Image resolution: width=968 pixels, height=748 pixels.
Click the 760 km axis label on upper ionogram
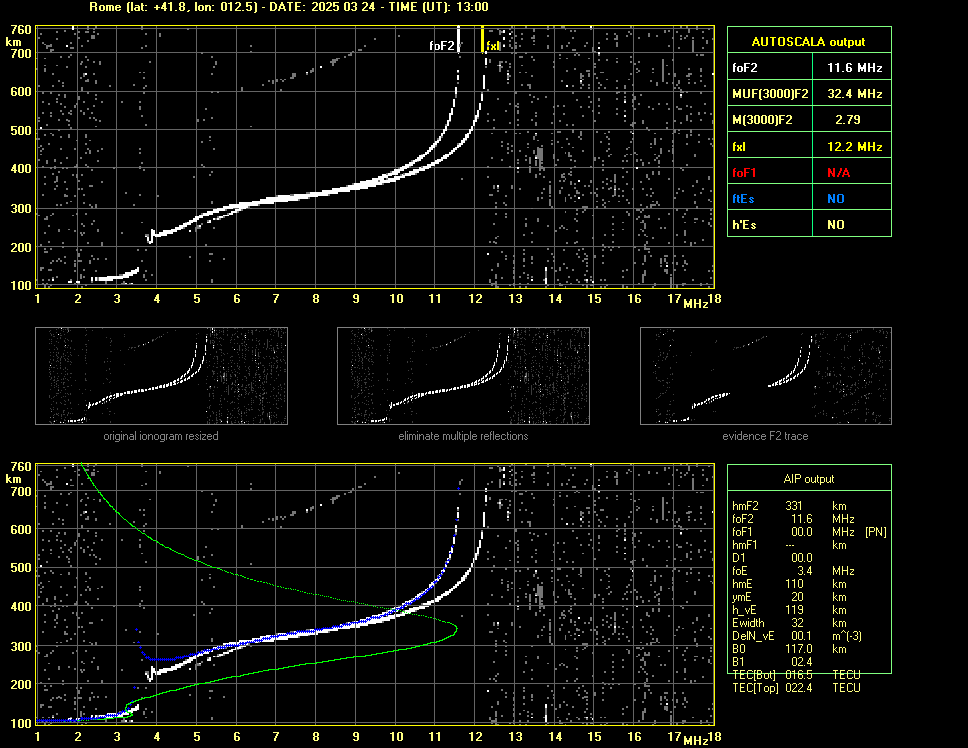coord(20,30)
